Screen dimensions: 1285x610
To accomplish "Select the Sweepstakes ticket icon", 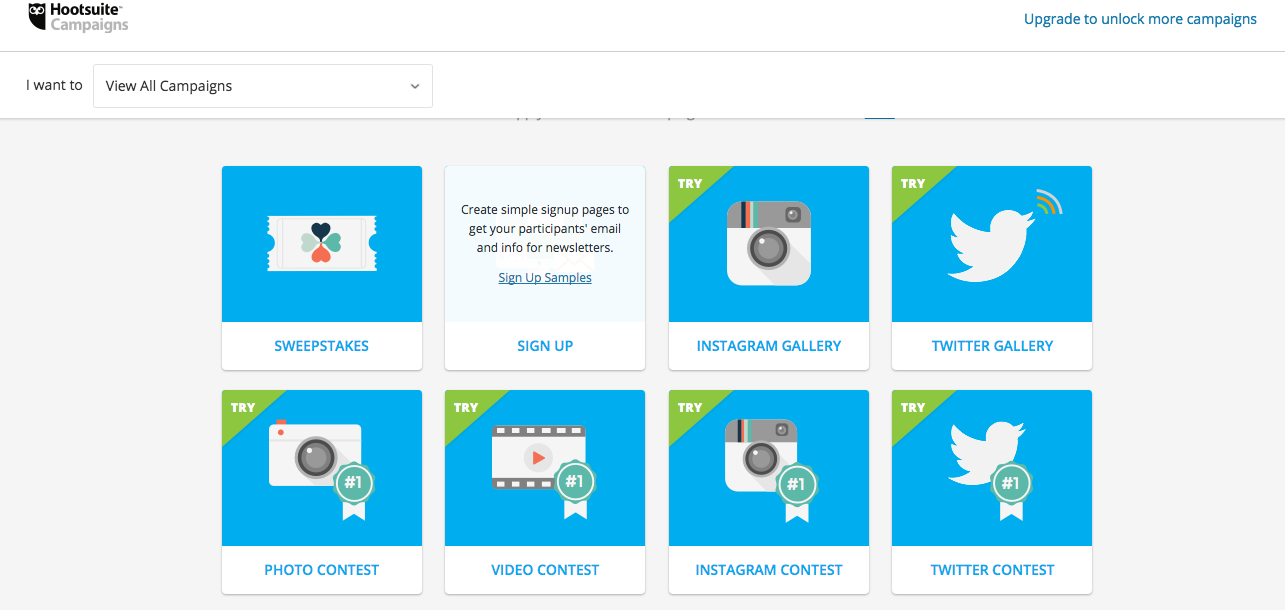I will click(x=321, y=243).
